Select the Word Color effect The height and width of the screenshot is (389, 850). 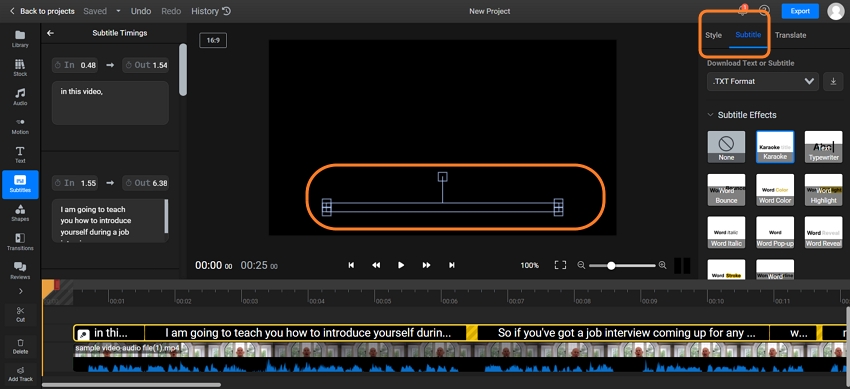point(775,190)
